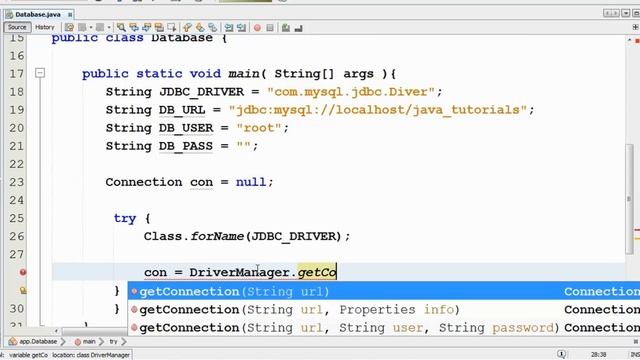
Task: Close the Database.java tab
Action: [70, 15]
